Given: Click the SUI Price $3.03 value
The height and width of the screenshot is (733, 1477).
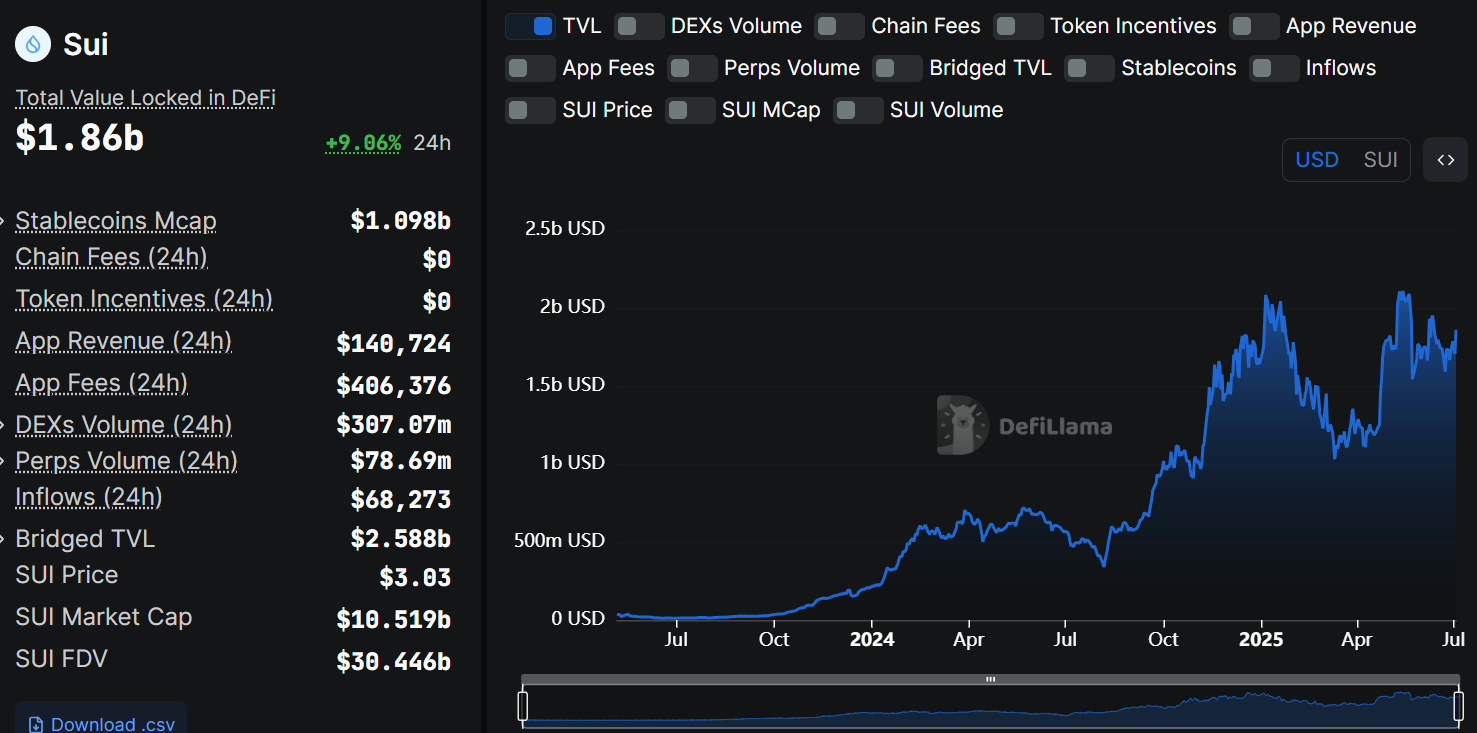Looking at the screenshot, I should coord(414,578).
